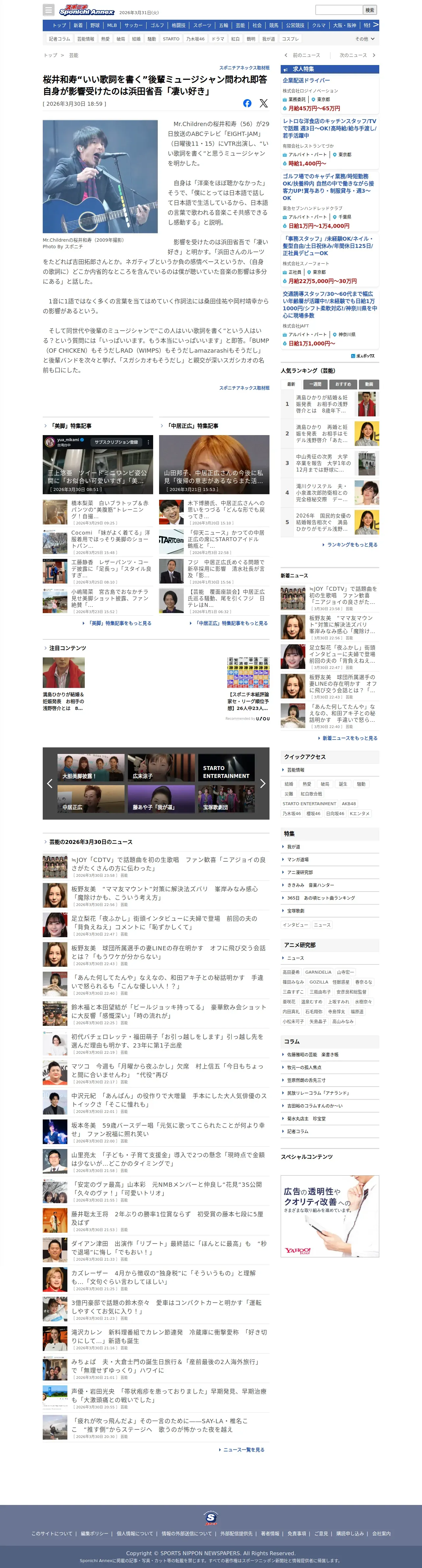Open ranking item 4 滝川クリステル thumbnail
Screen dimensions: 422x1568
click(367, 493)
